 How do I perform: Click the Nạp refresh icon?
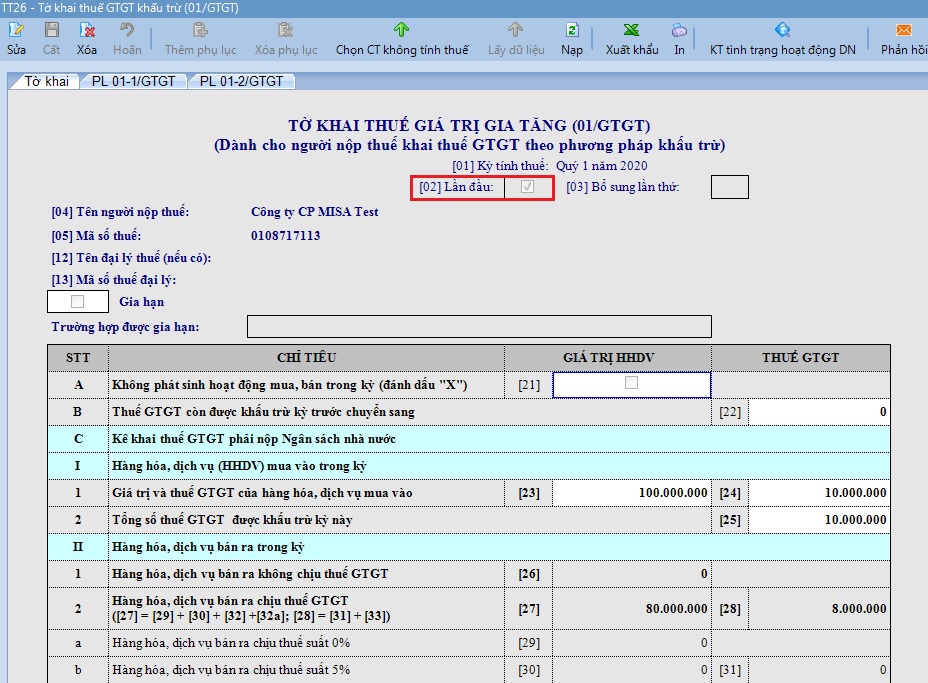point(572,30)
